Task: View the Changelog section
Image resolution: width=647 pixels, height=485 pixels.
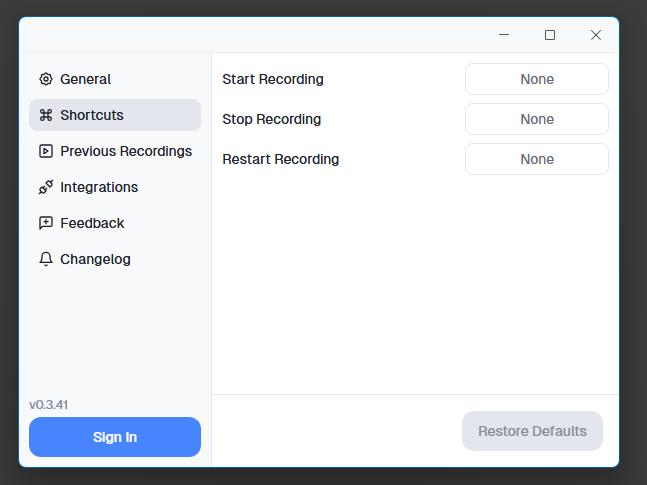Action: [95, 259]
